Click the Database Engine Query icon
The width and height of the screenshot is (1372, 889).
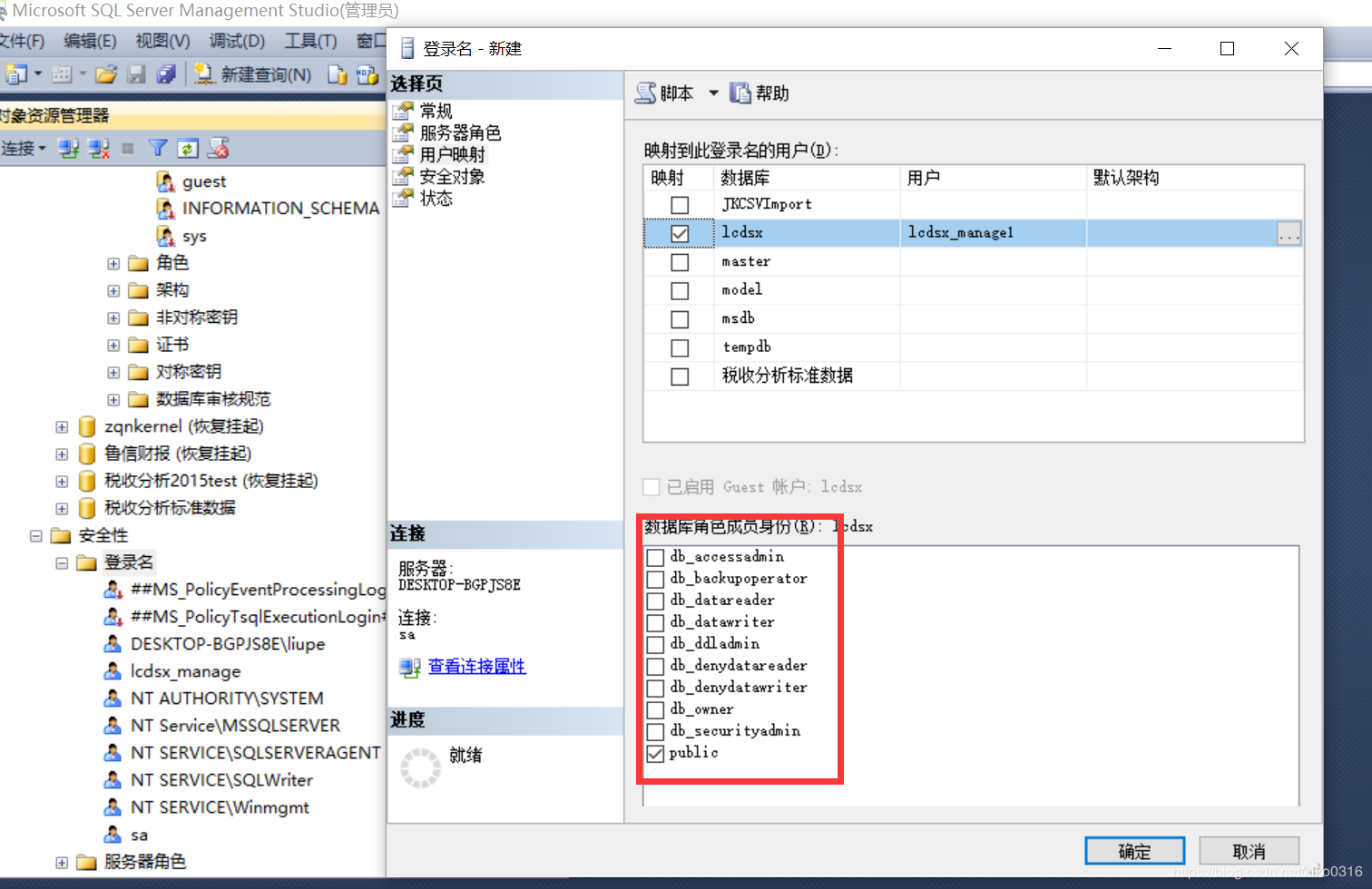click(x=337, y=74)
